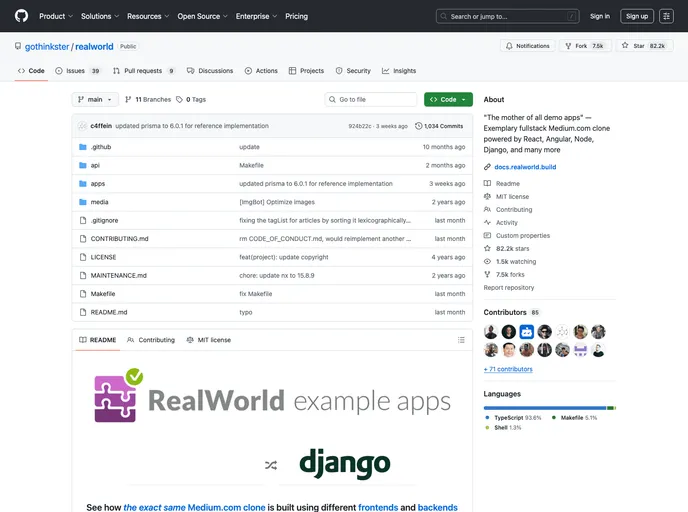
Task: Click the c4ffein commit author name
Action: (101, 126)
